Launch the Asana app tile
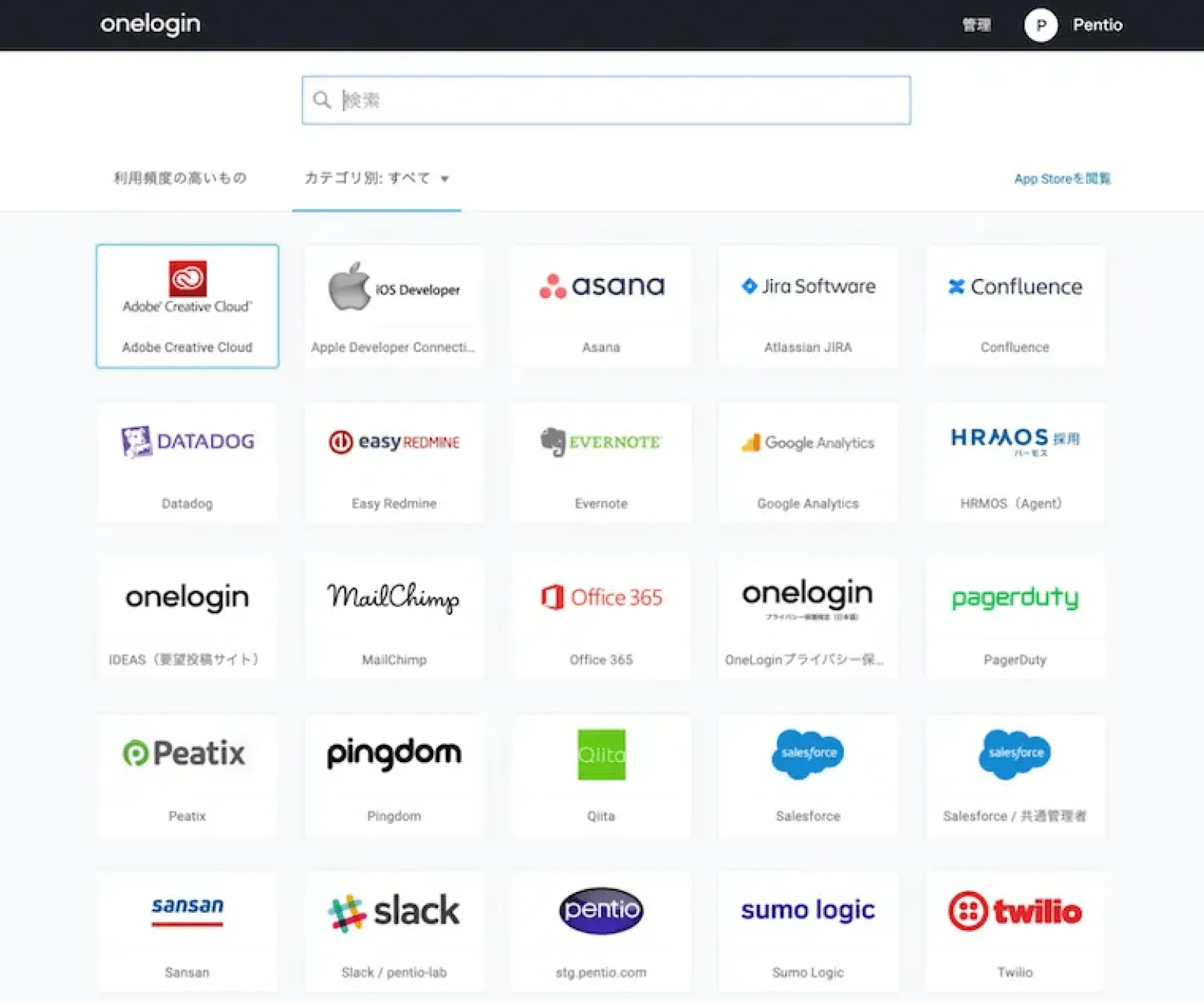 pyautogui.click(x=600, y=305)
